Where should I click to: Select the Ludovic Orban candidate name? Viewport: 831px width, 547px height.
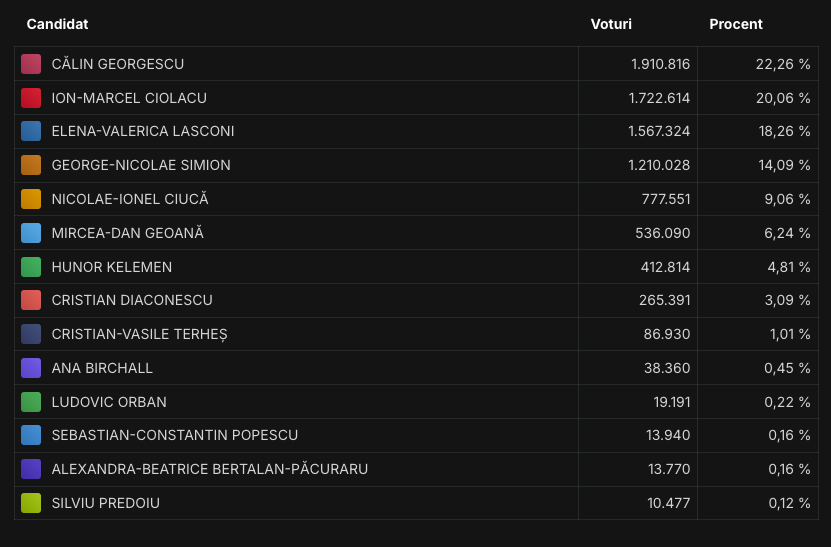pyautogui.click(x=109, y=402)
